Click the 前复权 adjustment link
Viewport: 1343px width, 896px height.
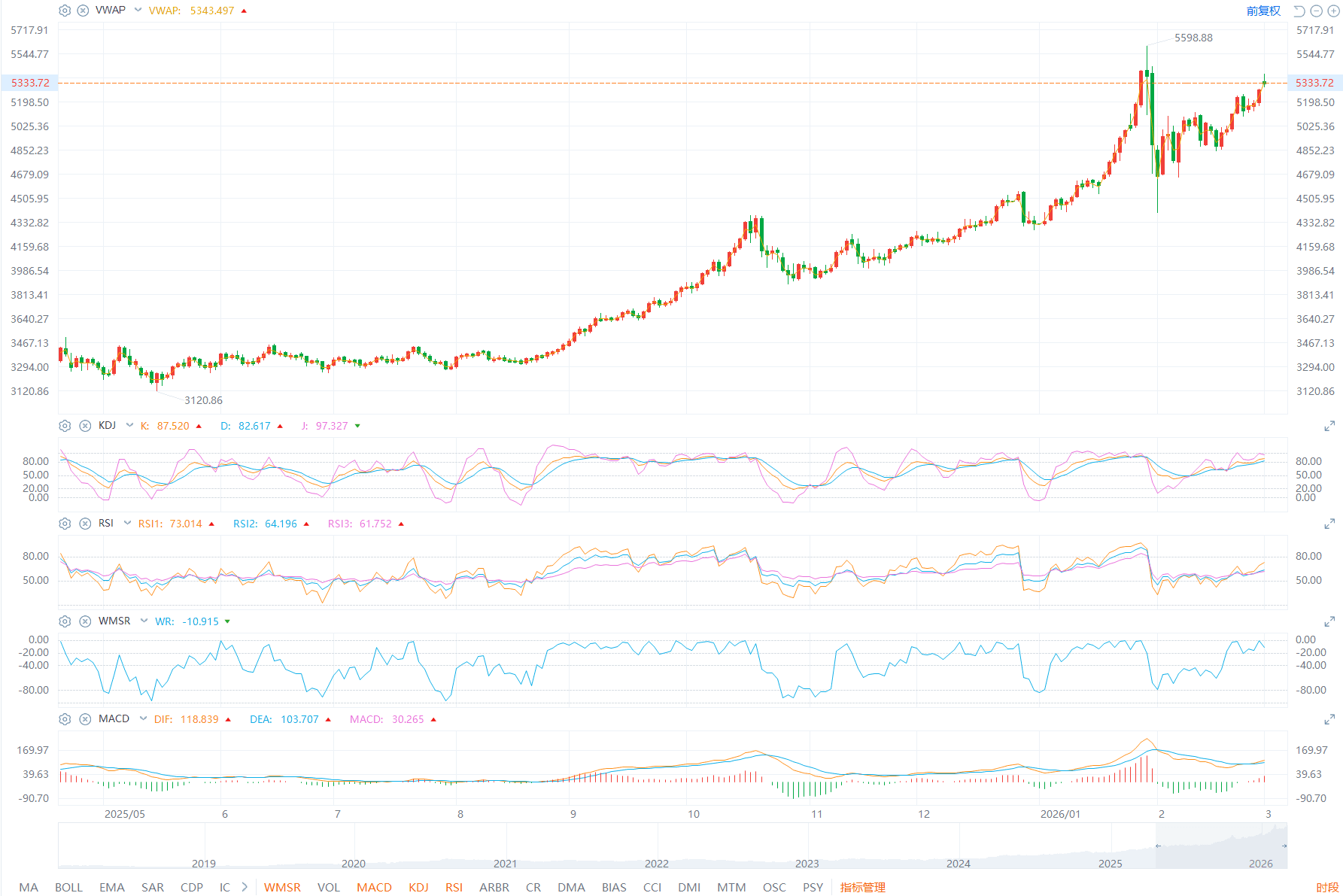[1264, 11]
